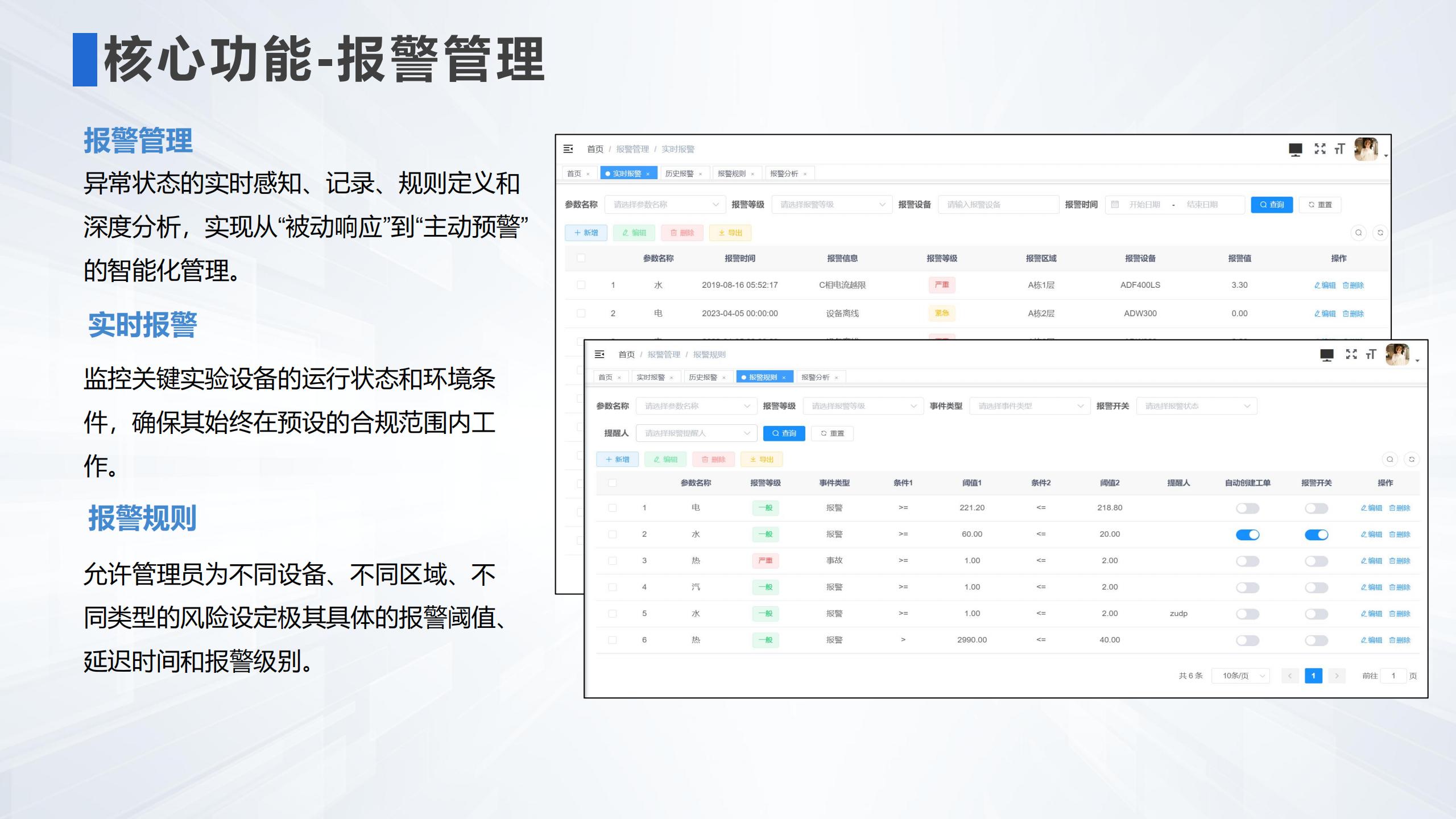Toggle fullscreen with the expand icon
This screenshot has width=1456, height=819.
[x=1350, y=354]
